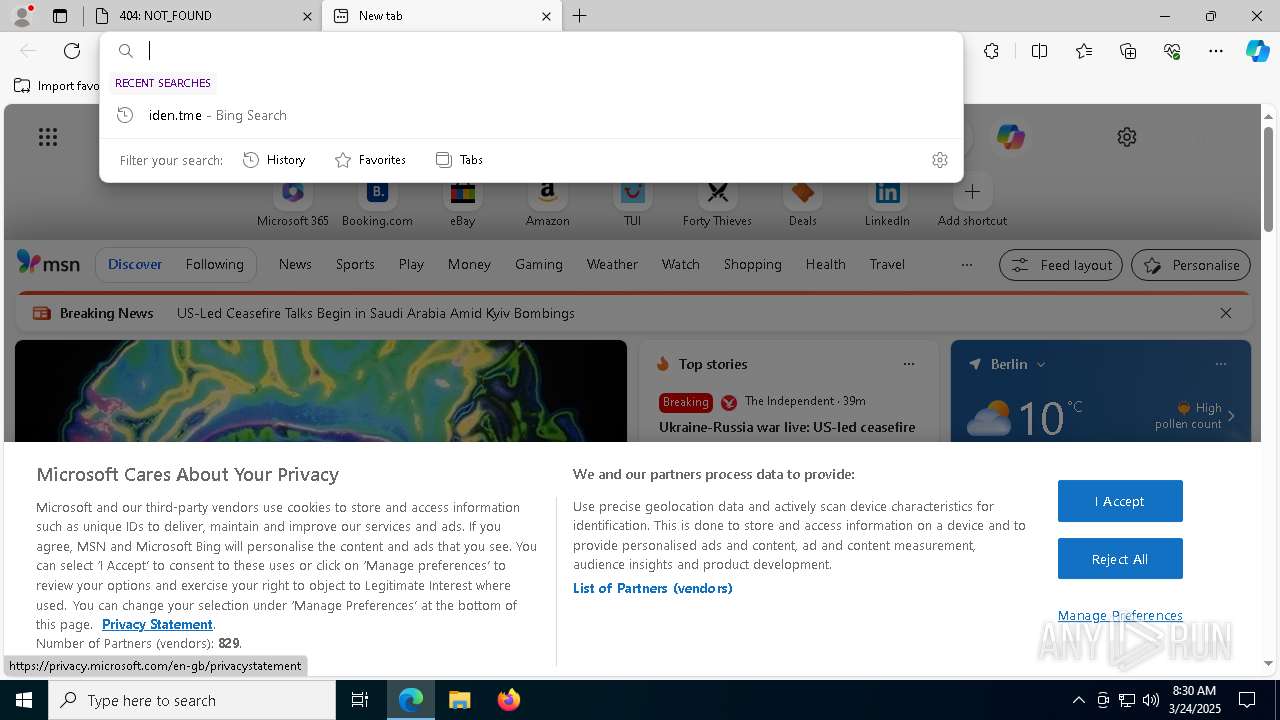Viewport: 1280px width, 720px height.
Task: Open the search filter settings gear
Action: 939,160
